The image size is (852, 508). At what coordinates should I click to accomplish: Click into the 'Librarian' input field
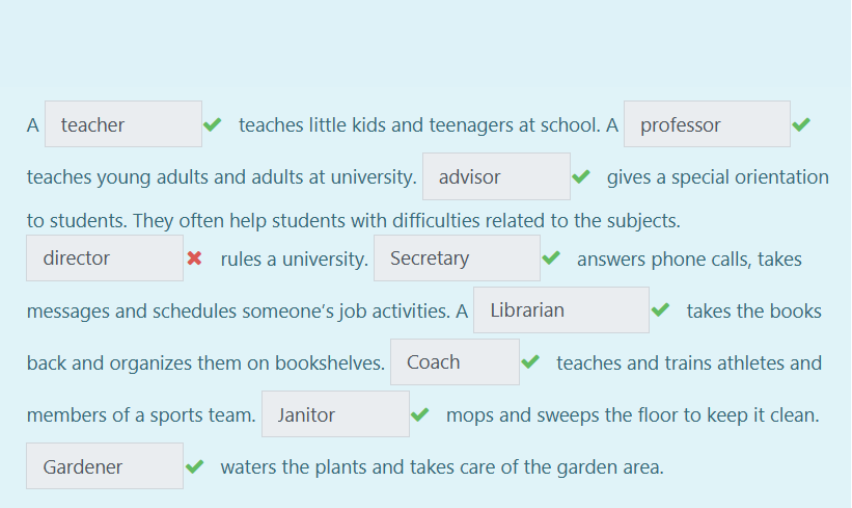click(x=560, y=310)
